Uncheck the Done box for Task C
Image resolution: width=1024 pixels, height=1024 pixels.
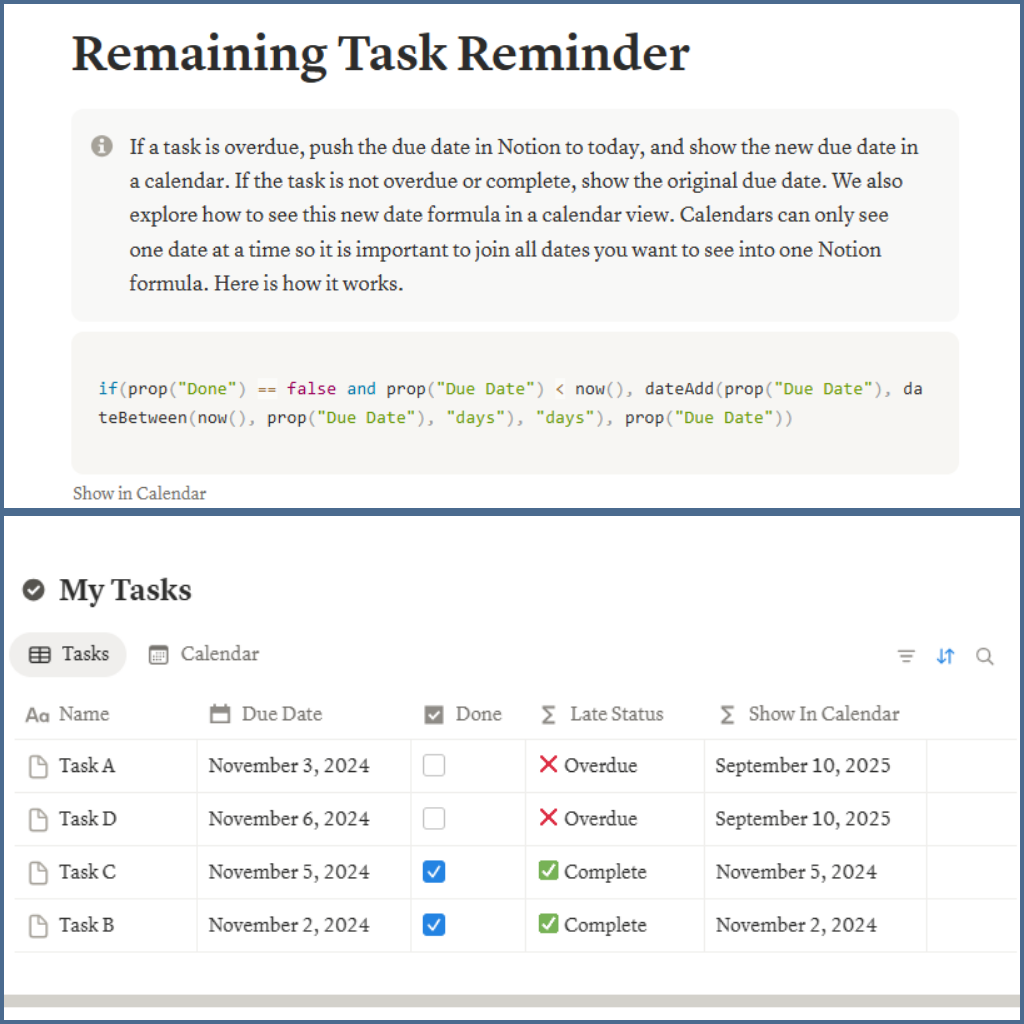tap(434, 872)
